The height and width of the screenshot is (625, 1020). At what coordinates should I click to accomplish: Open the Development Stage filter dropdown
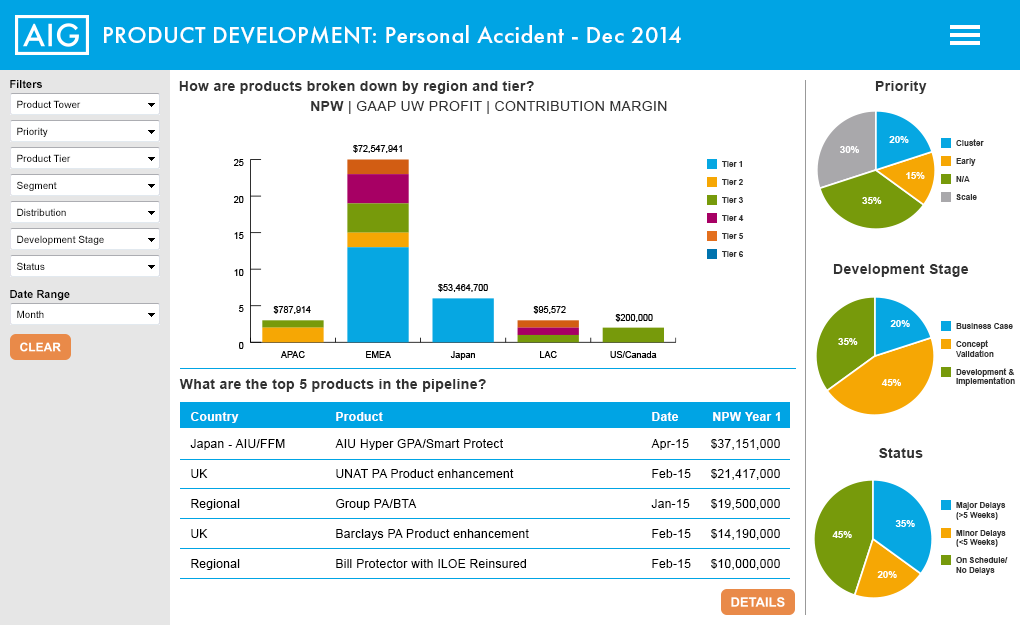pyautogui.click(x=85, y=239)
